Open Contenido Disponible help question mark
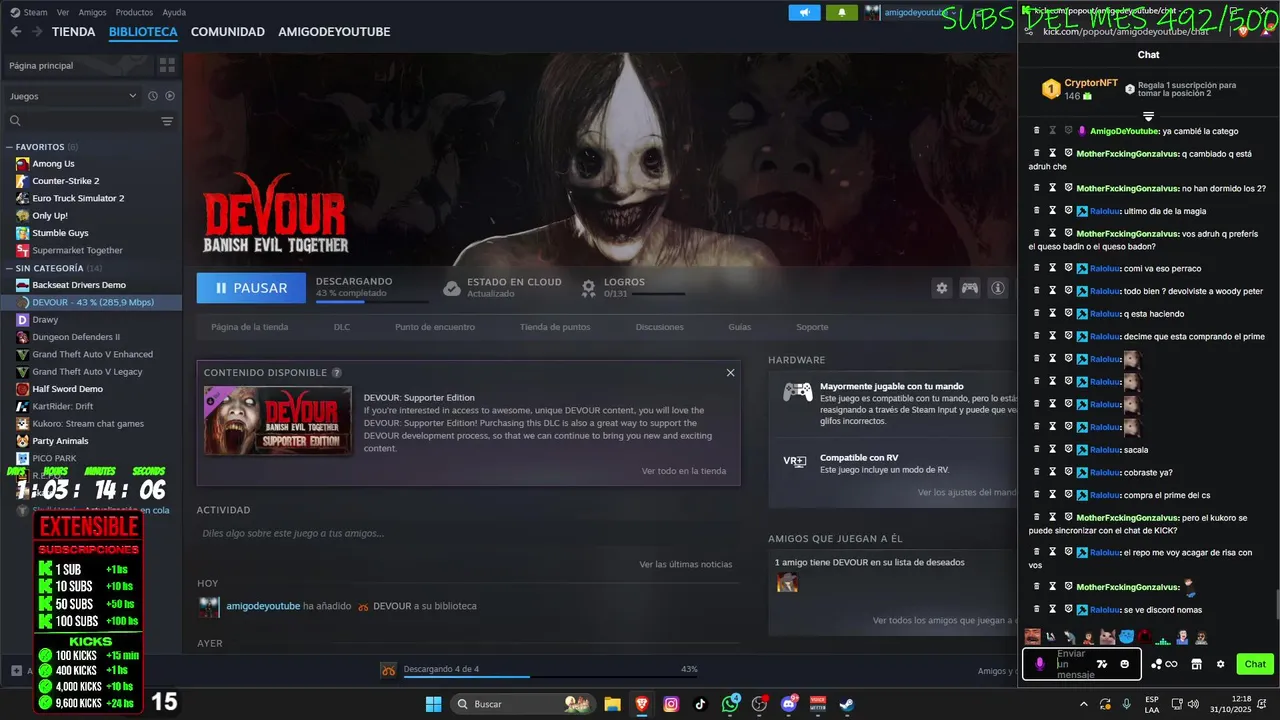 337,373
